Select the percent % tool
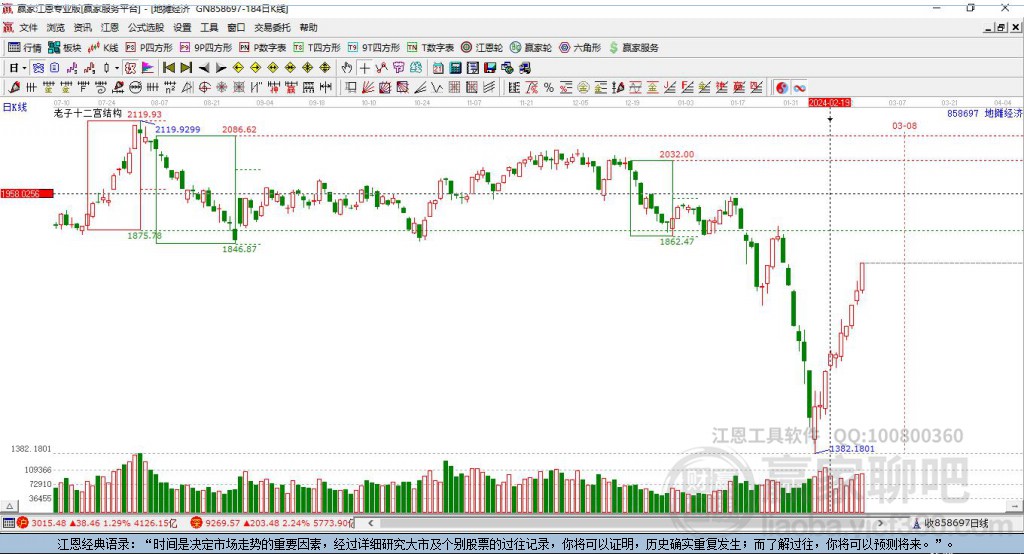 tap(549, 88)
